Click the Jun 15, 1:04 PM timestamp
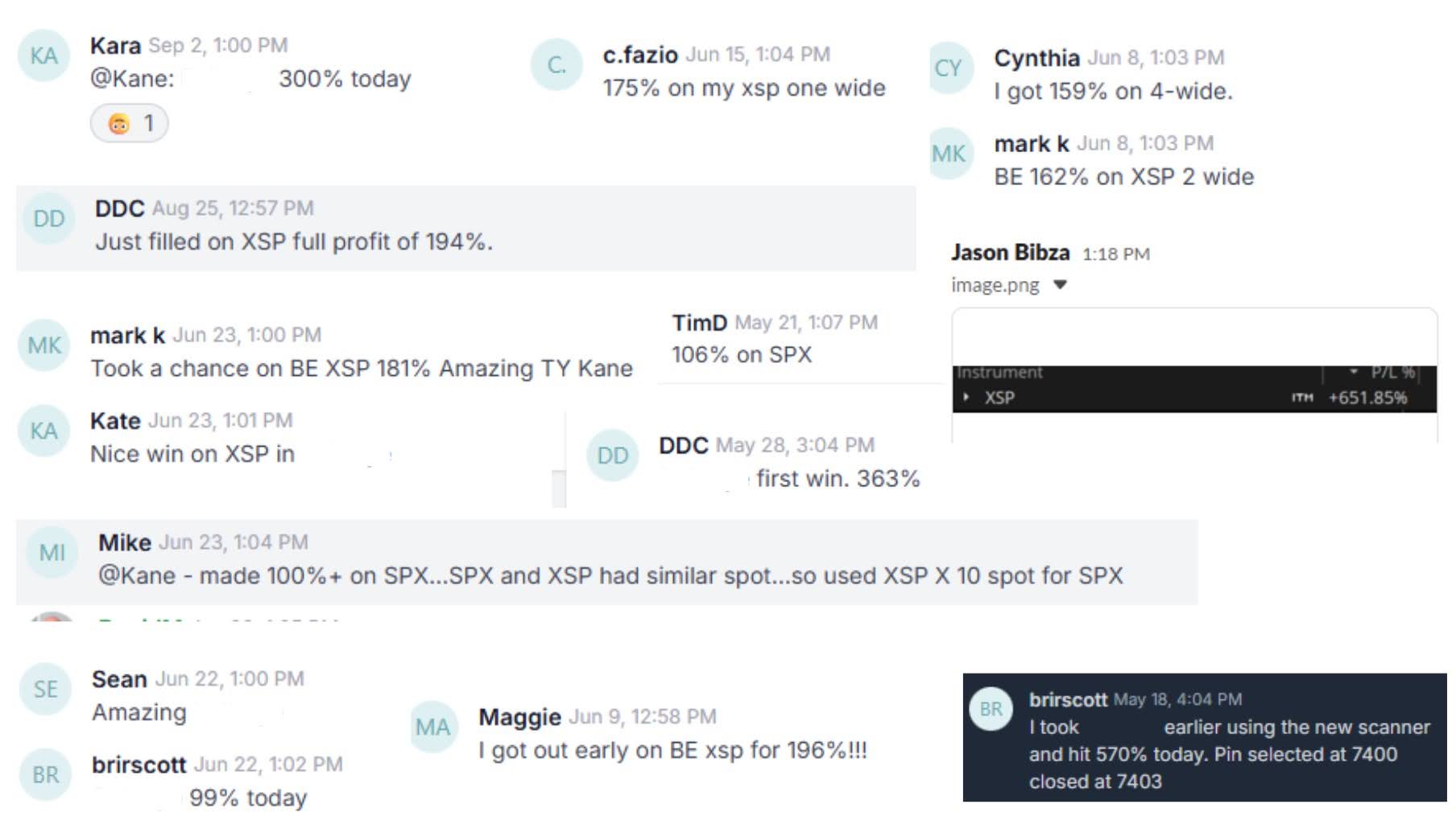This screenshot has width=1456, height=829. point(758,54)
